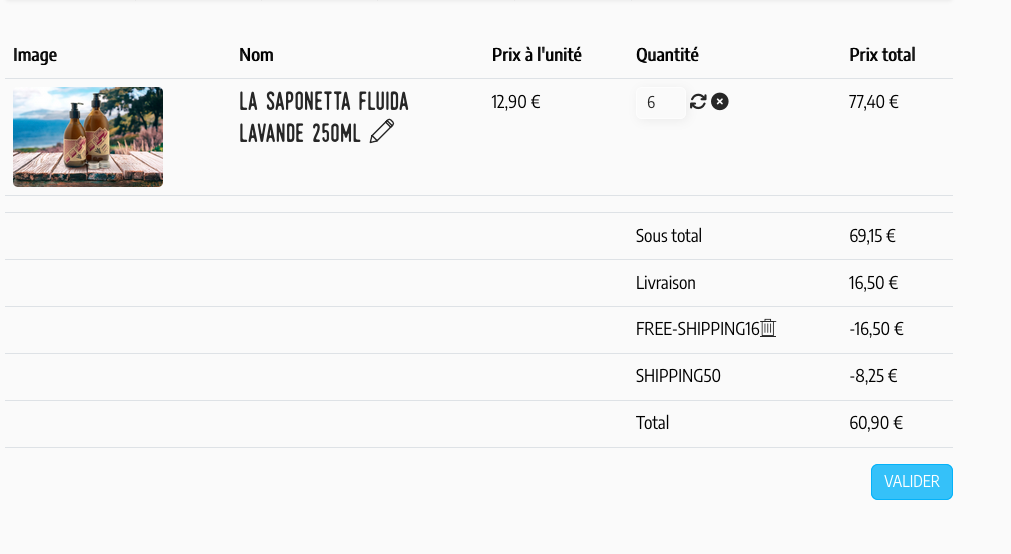The height and width of the screenshot is (554, 1011).
Task: Click the pencil edit icon beside Lavande 250ML
Action: 382,132
